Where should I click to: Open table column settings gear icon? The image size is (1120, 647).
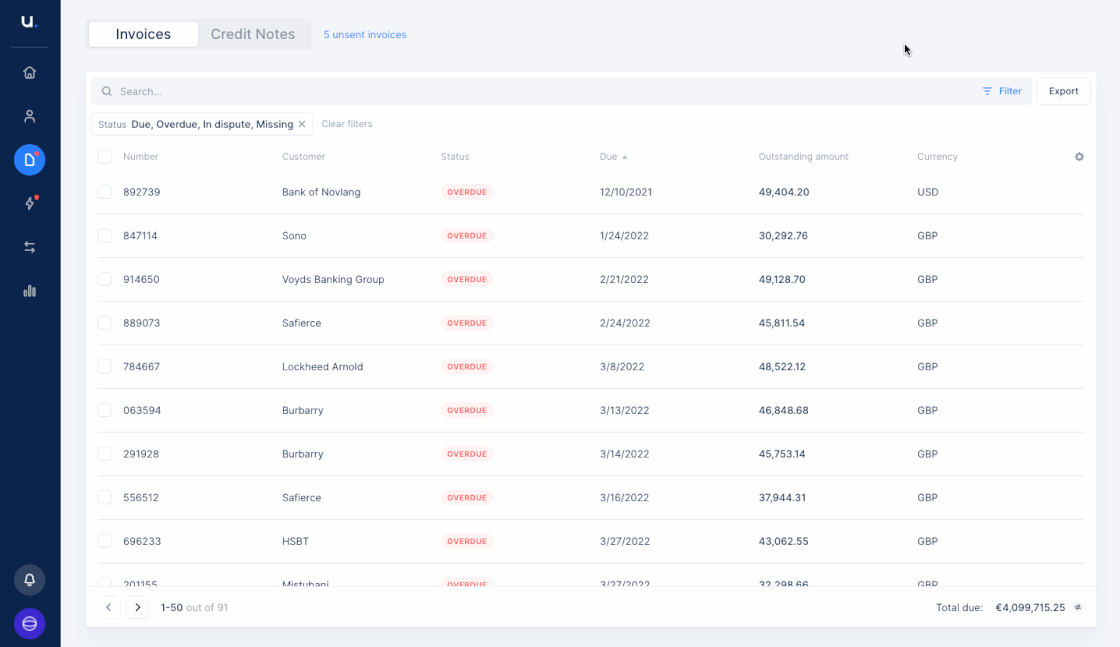click(x=1079, y=156)
